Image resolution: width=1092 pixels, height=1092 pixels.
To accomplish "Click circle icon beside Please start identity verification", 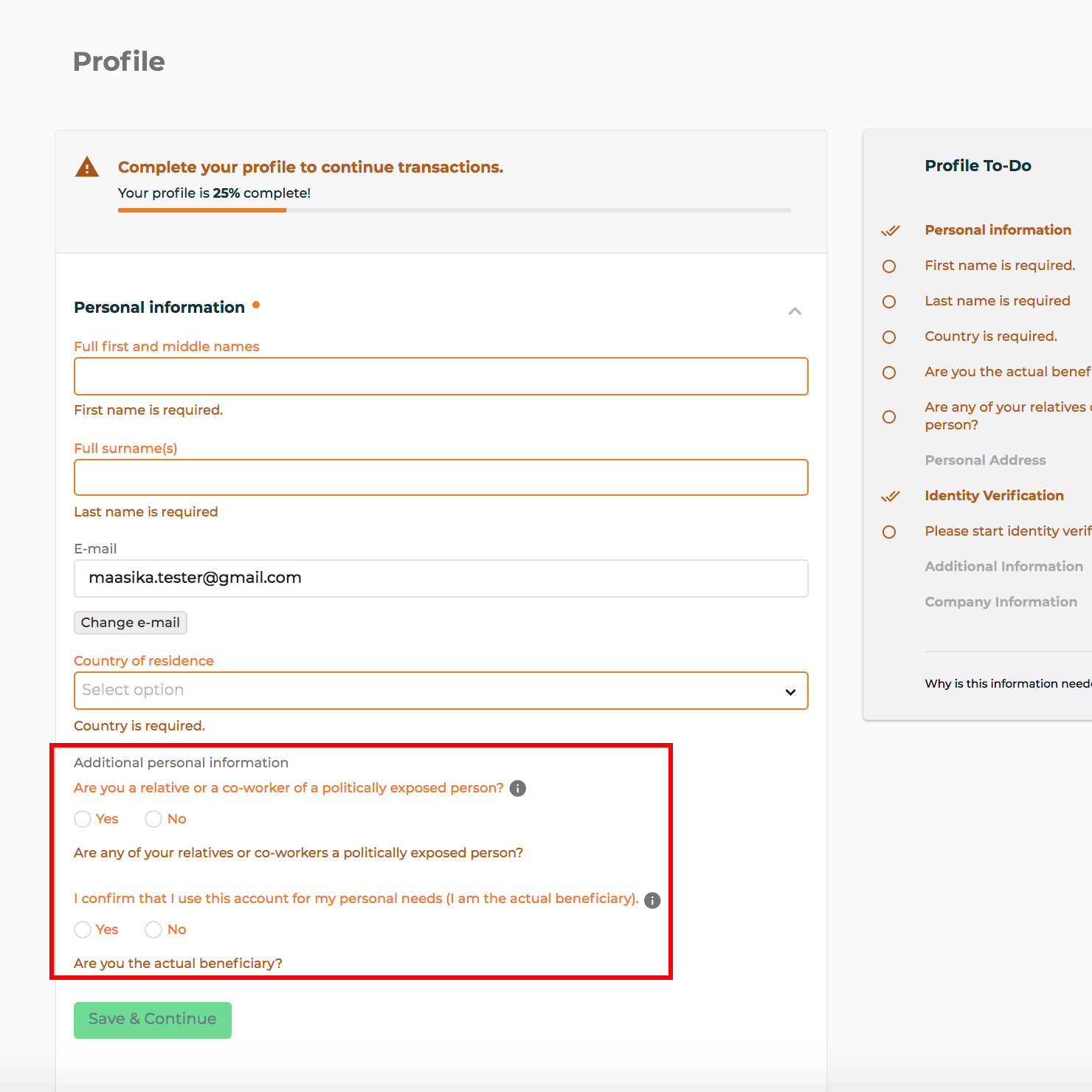I will point(889,532).
